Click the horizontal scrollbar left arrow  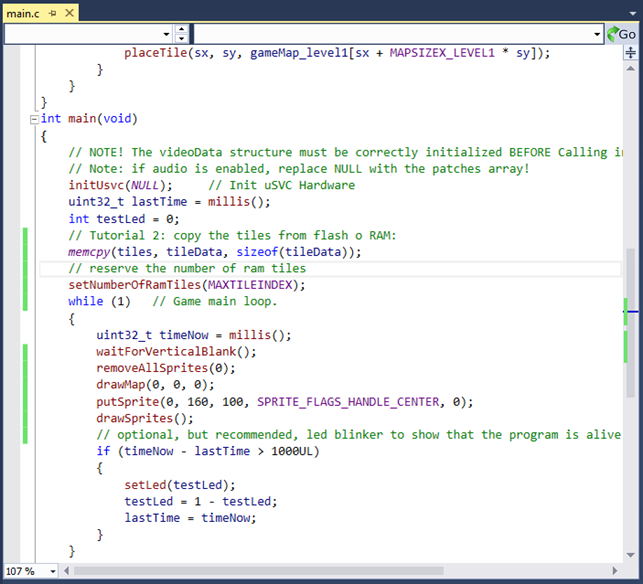pyautogui.click(x=66, y=571)
